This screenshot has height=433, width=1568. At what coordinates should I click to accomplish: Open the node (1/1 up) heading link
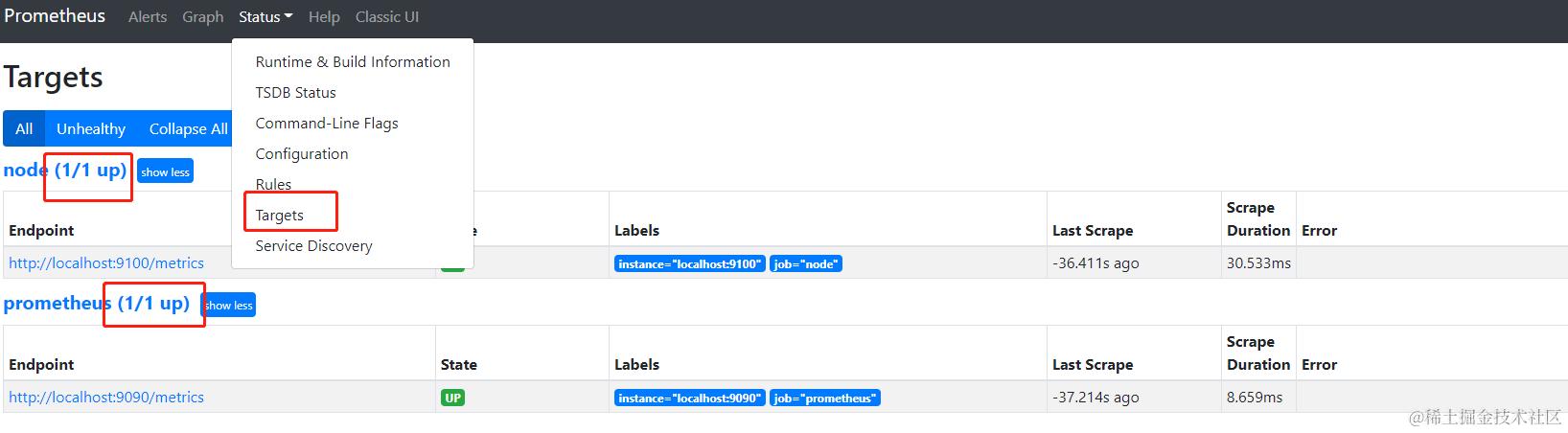click(x=65, y=171)
